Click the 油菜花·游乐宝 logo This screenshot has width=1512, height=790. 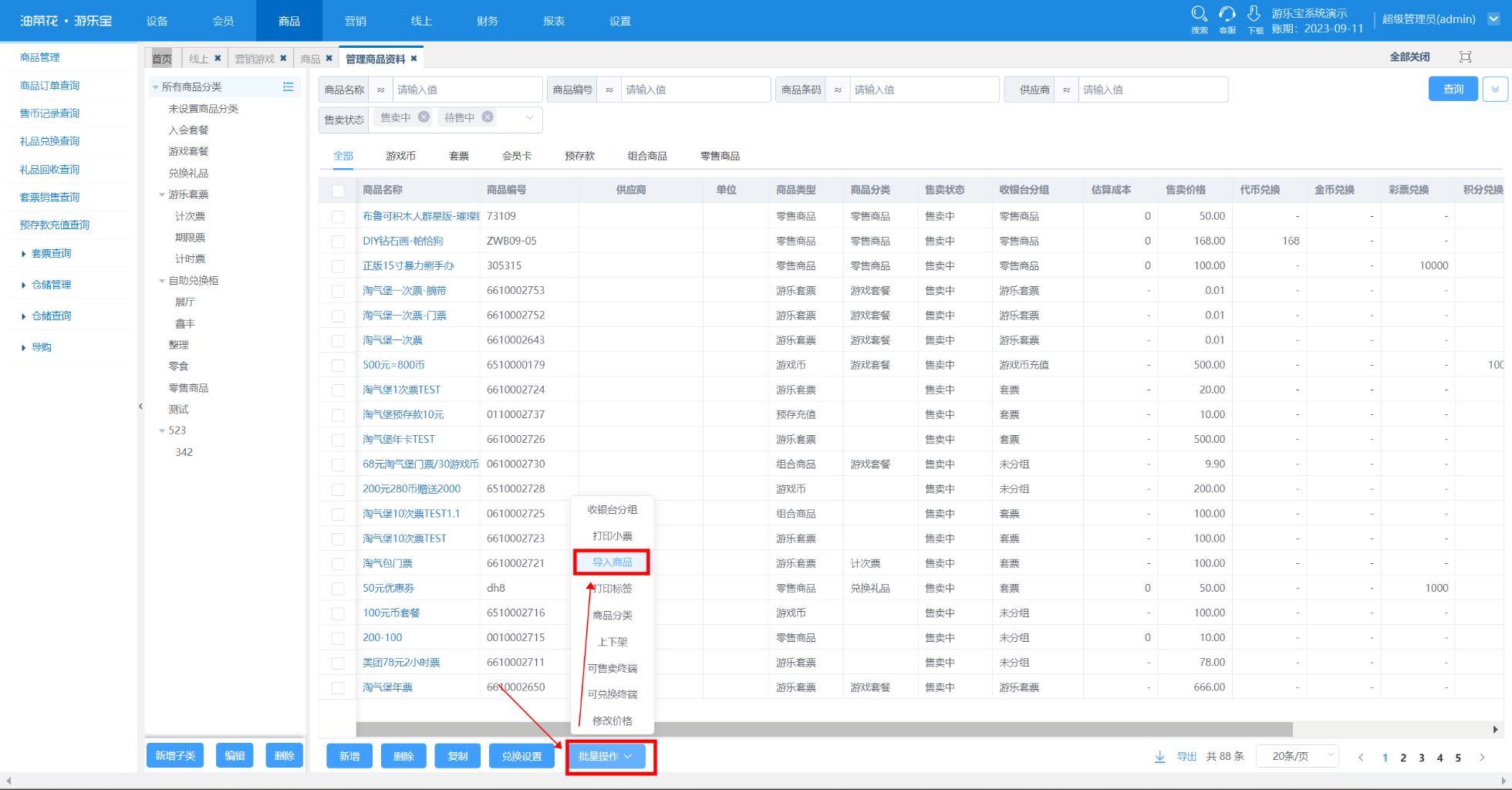(x=66, y=21)
